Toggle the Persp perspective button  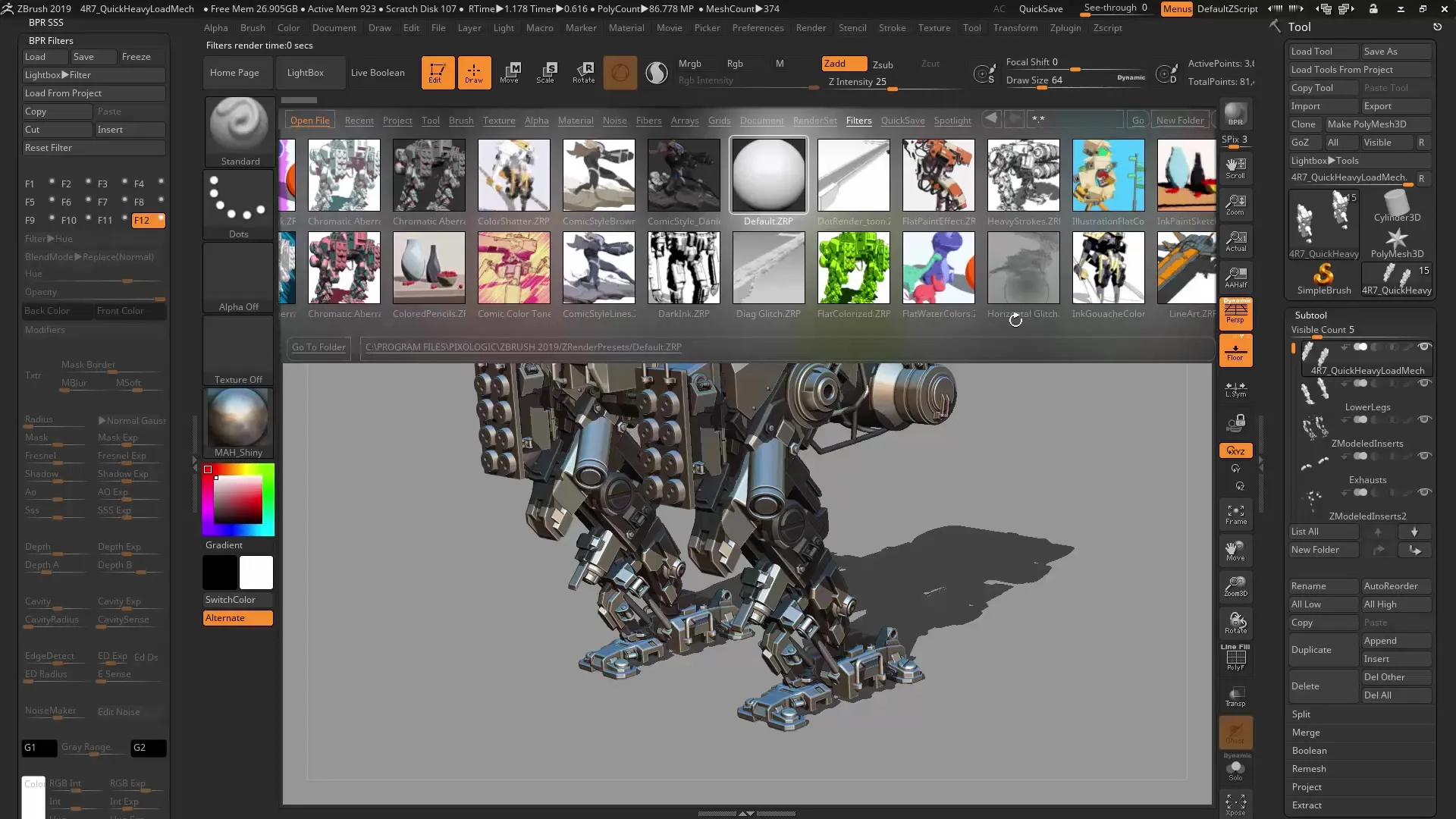point(1235,313)
